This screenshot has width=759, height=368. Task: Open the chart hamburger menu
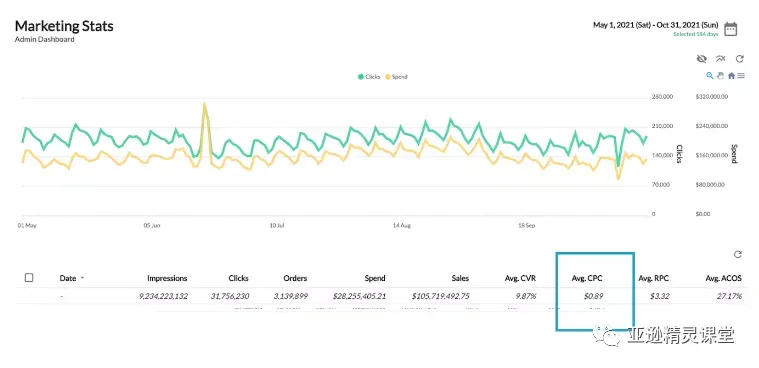coord(741,76)
